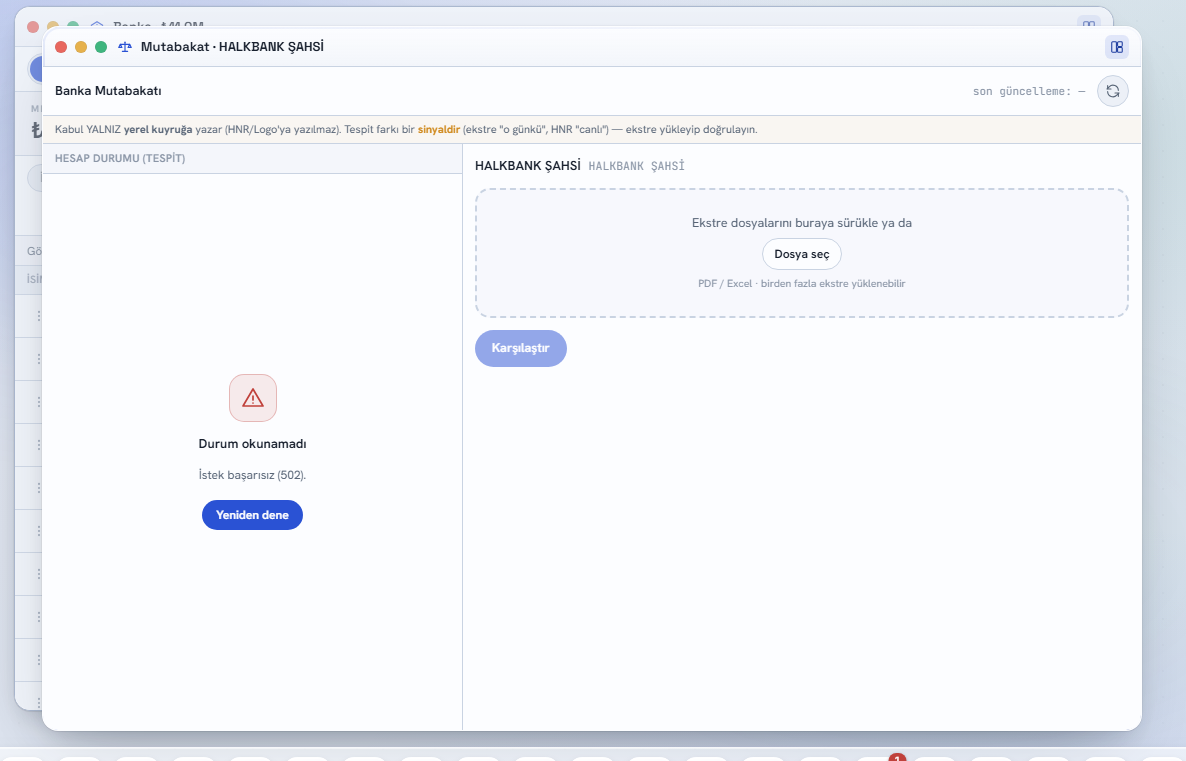Click the orange word "sinyaldir" in the banner
Viewport: 1186px width, 761px height.
(x=439, y=129)
